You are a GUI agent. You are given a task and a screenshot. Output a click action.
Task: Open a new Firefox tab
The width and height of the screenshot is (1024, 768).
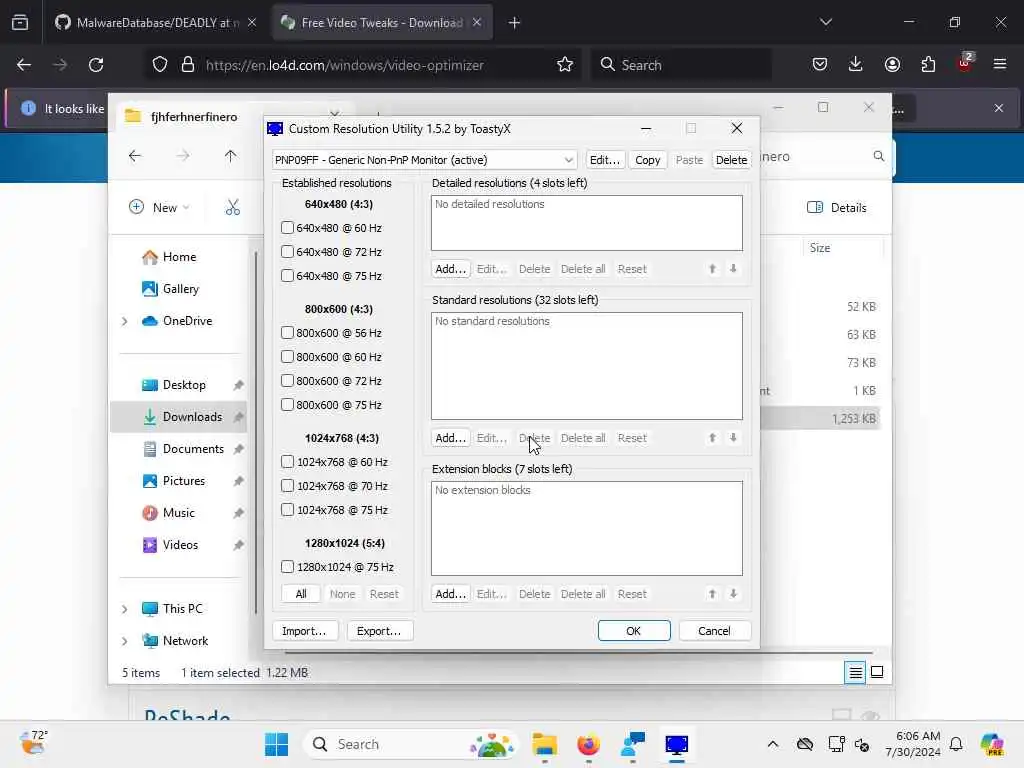coord(515,23)
